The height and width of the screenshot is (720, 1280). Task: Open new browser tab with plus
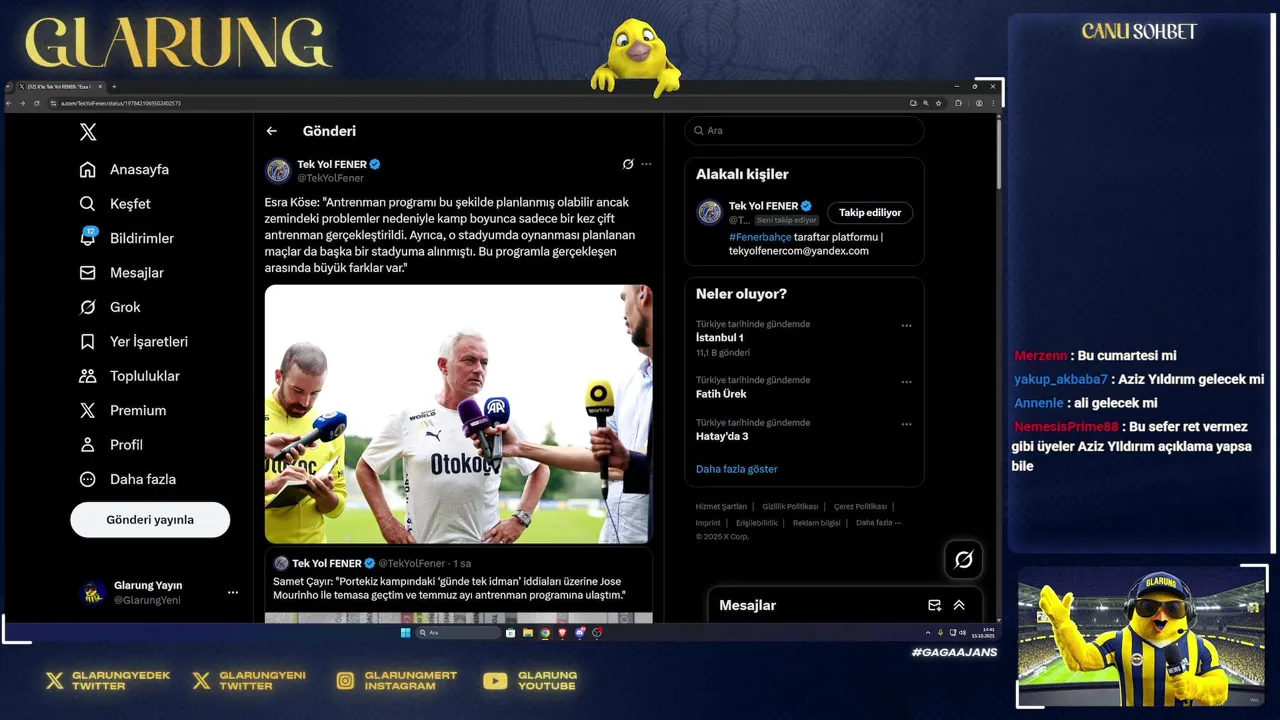coord(114,87)
